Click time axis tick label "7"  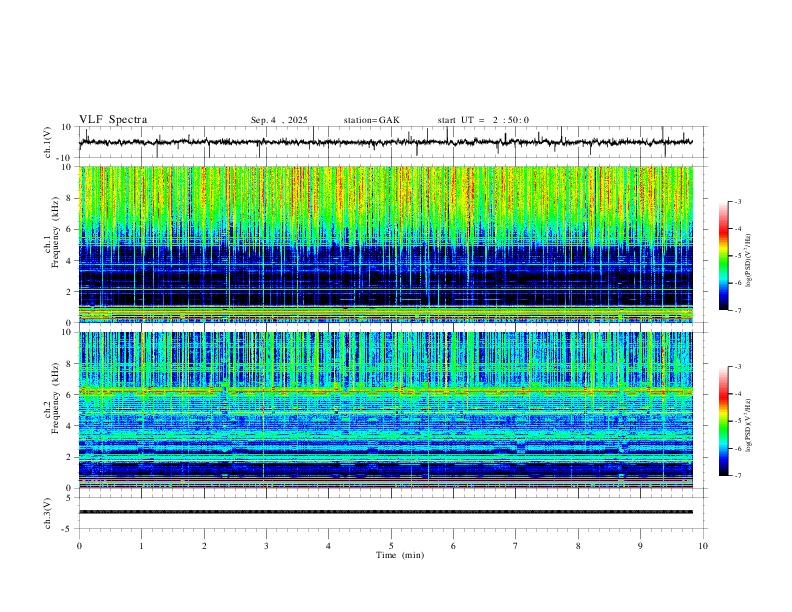516,546
